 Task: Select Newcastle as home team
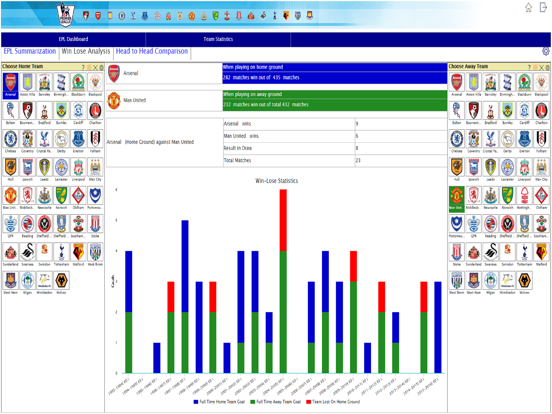[x=44, y=197]
